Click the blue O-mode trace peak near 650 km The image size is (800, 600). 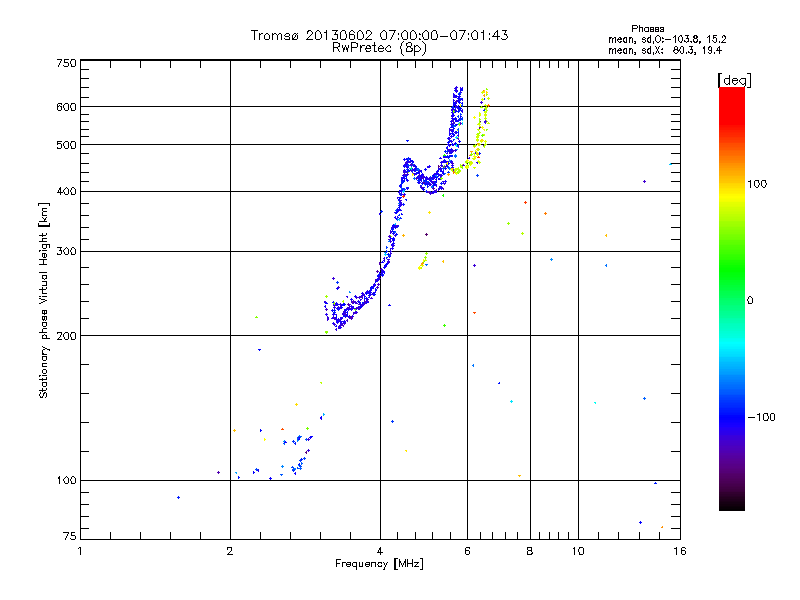click(458, 97)
